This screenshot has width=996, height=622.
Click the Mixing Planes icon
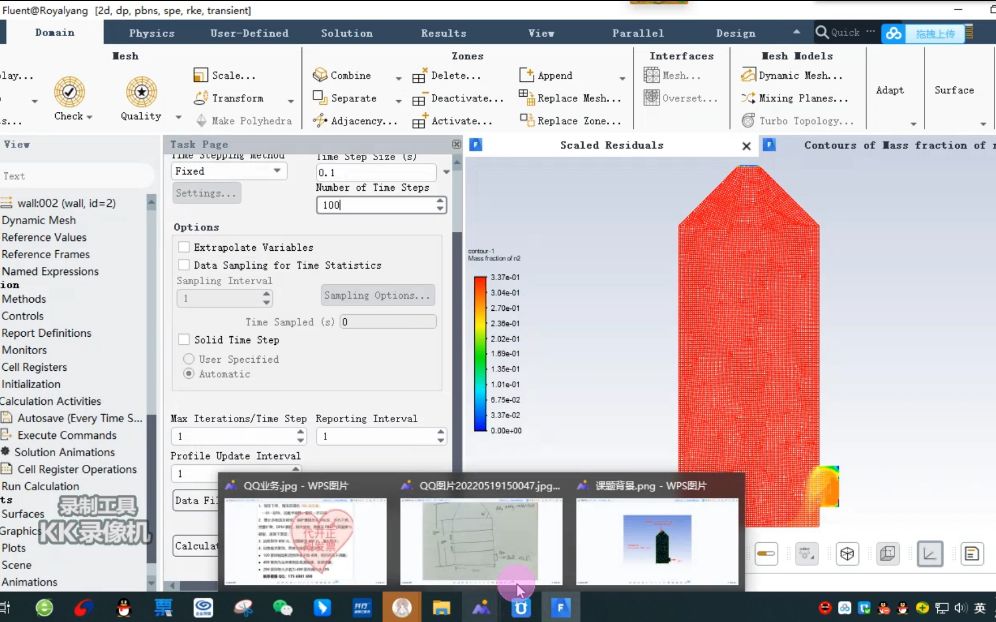click(748, 98)
